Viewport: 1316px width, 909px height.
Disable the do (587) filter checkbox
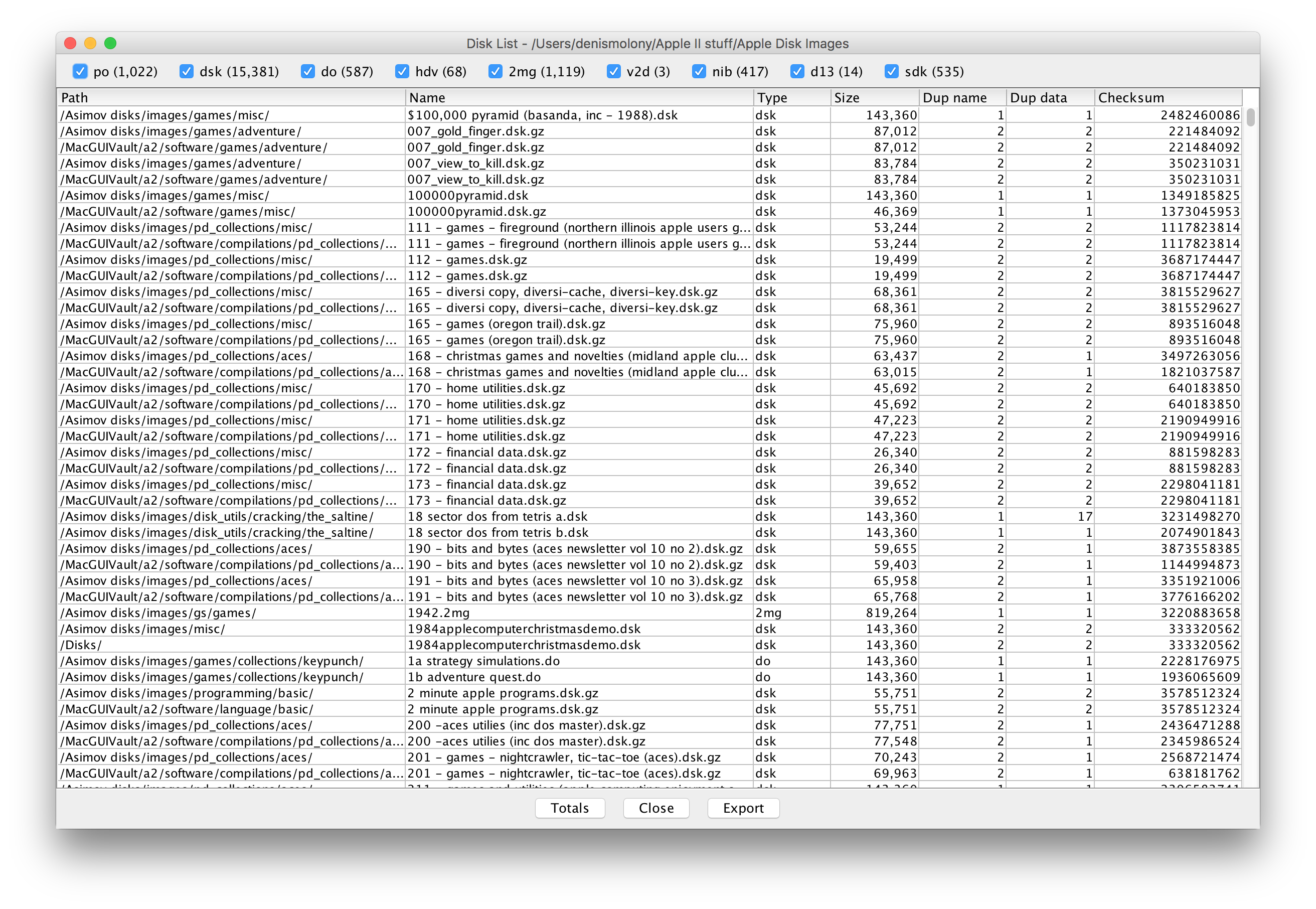tap(308, 71)
